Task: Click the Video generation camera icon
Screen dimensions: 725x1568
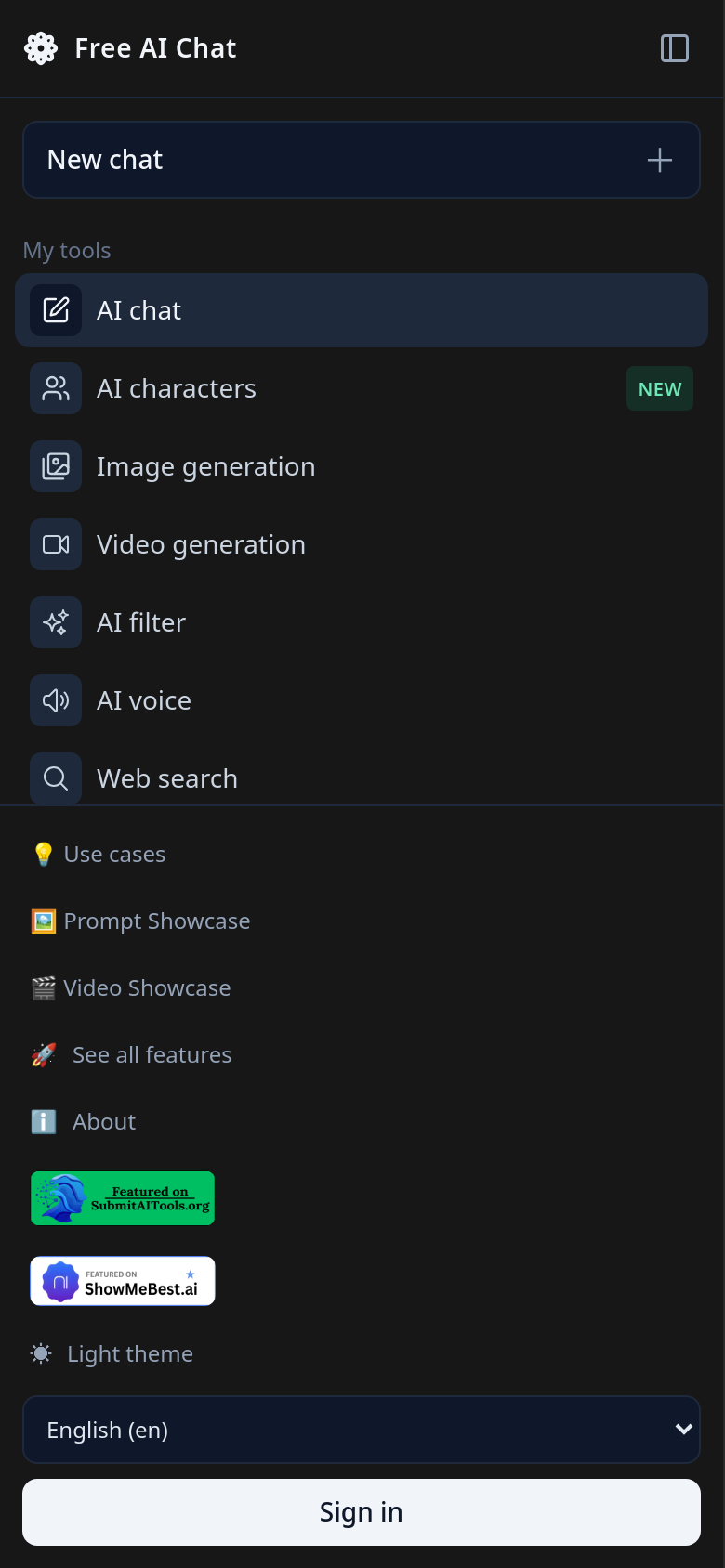Action: tap(56, 544)
